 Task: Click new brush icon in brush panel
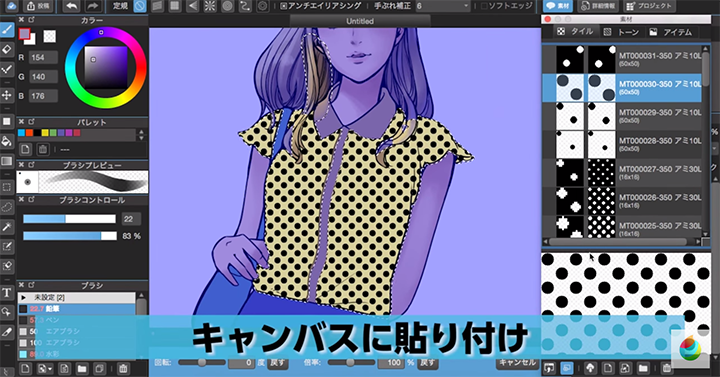[x=25, y=369]
